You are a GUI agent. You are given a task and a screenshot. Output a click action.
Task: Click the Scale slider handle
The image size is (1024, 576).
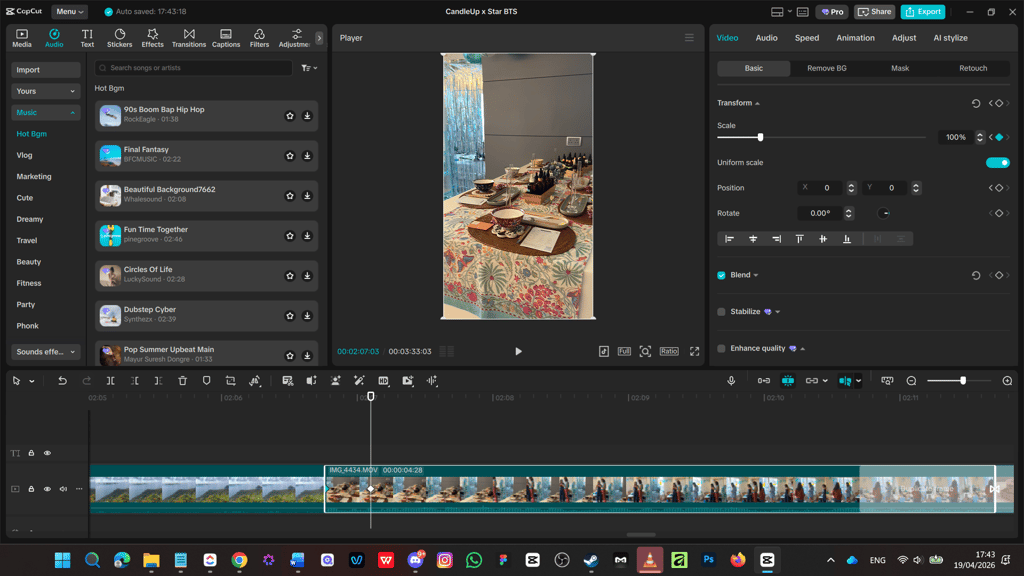point(760,137)
